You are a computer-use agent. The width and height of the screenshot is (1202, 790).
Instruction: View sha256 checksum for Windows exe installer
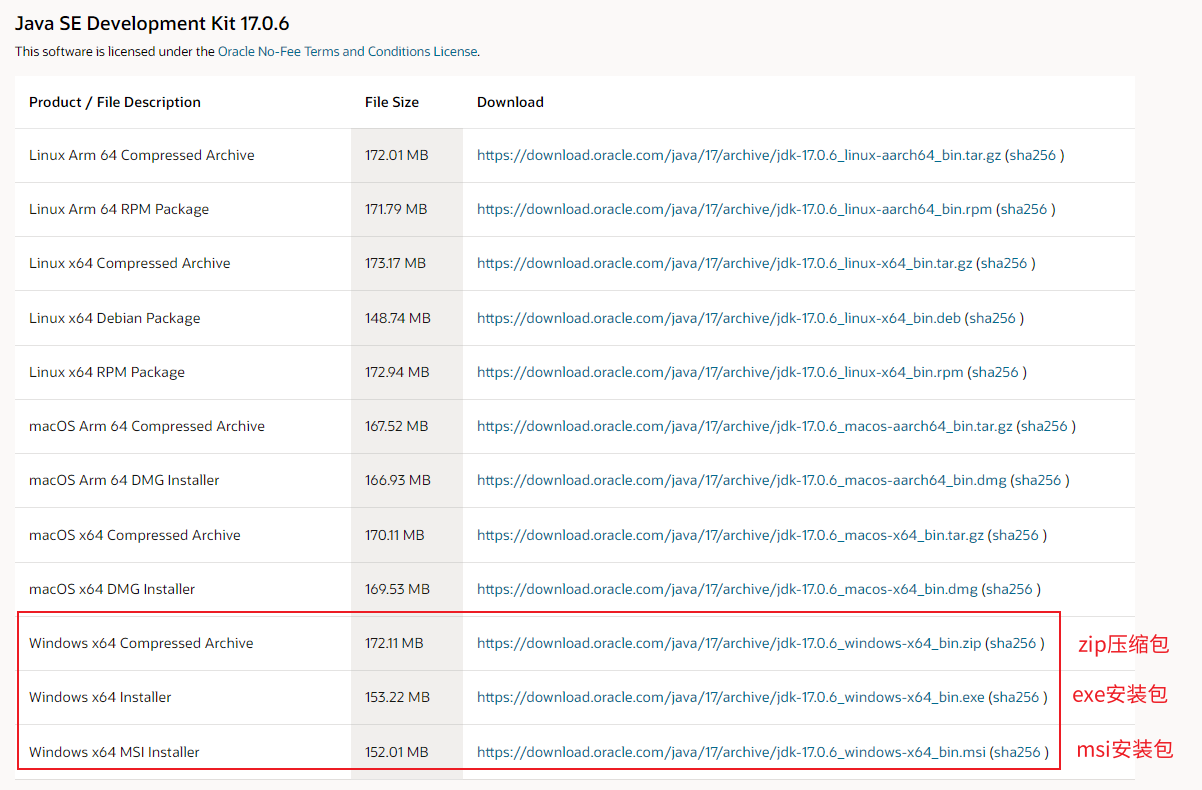[1016, 697]
